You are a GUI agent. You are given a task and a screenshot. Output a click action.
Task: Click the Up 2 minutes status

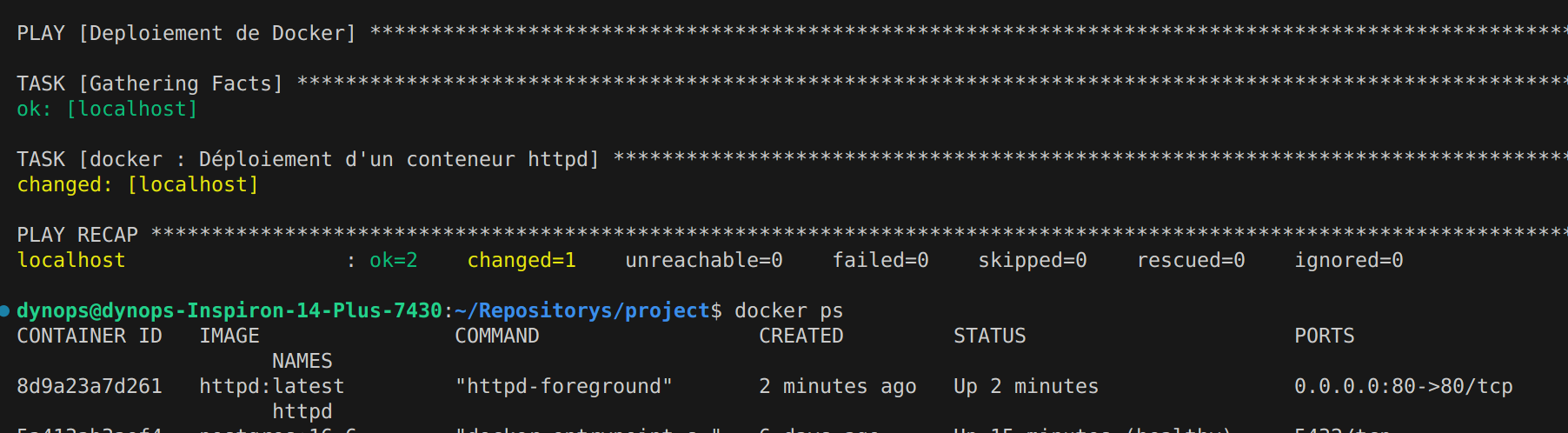tap(1027, 386)
